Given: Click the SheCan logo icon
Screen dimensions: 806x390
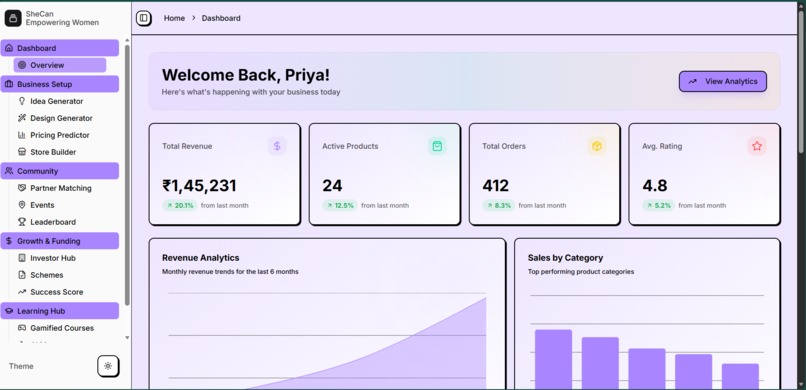Looking at the screenshot, I should click(13, 18).
